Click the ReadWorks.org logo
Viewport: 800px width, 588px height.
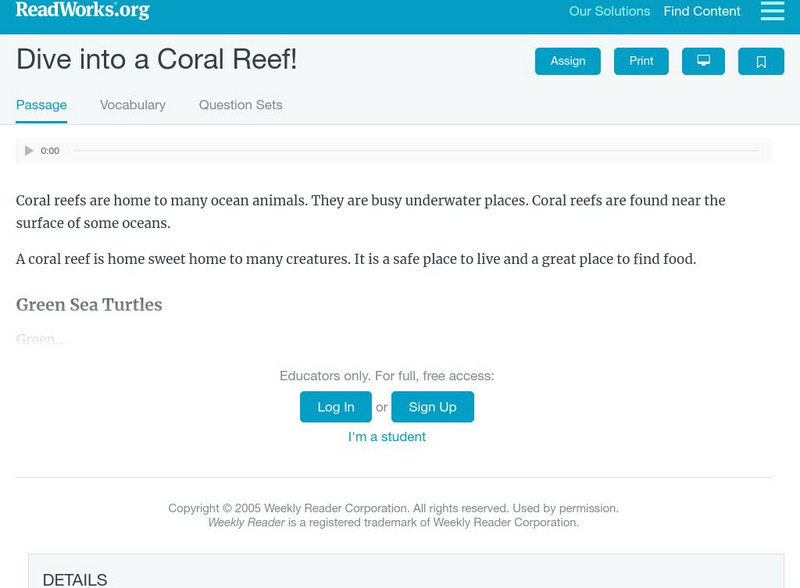click(x=83, y=11)
